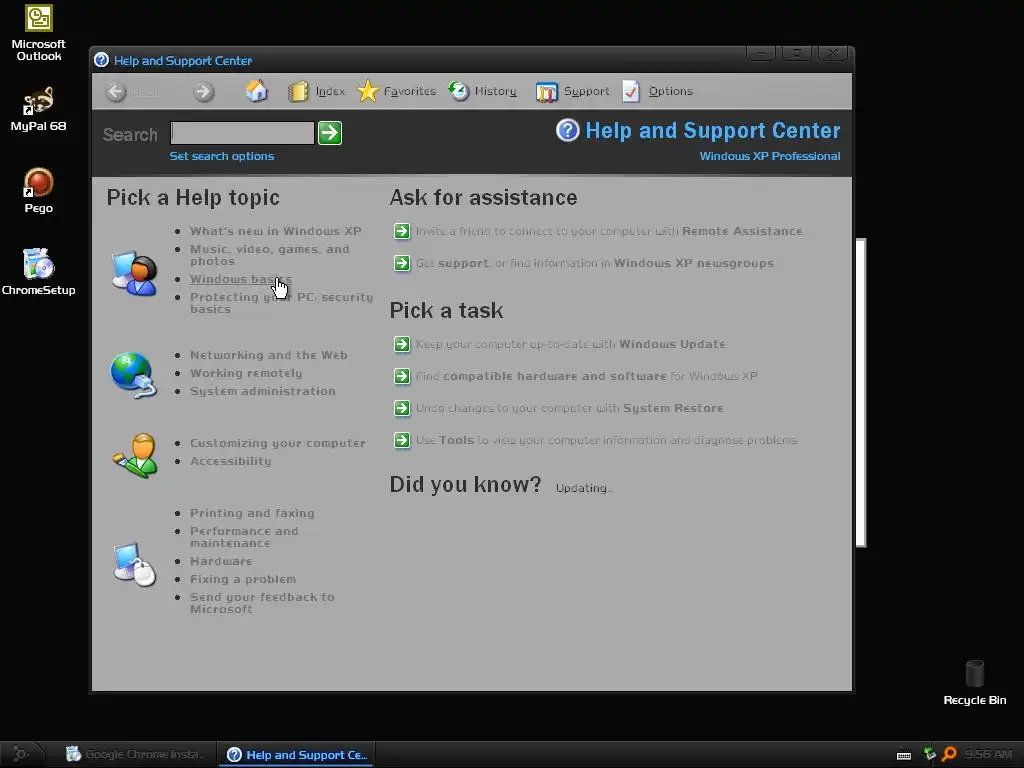Open Windows Update task link
1024x768 pixels.
(x=571, y=344)
